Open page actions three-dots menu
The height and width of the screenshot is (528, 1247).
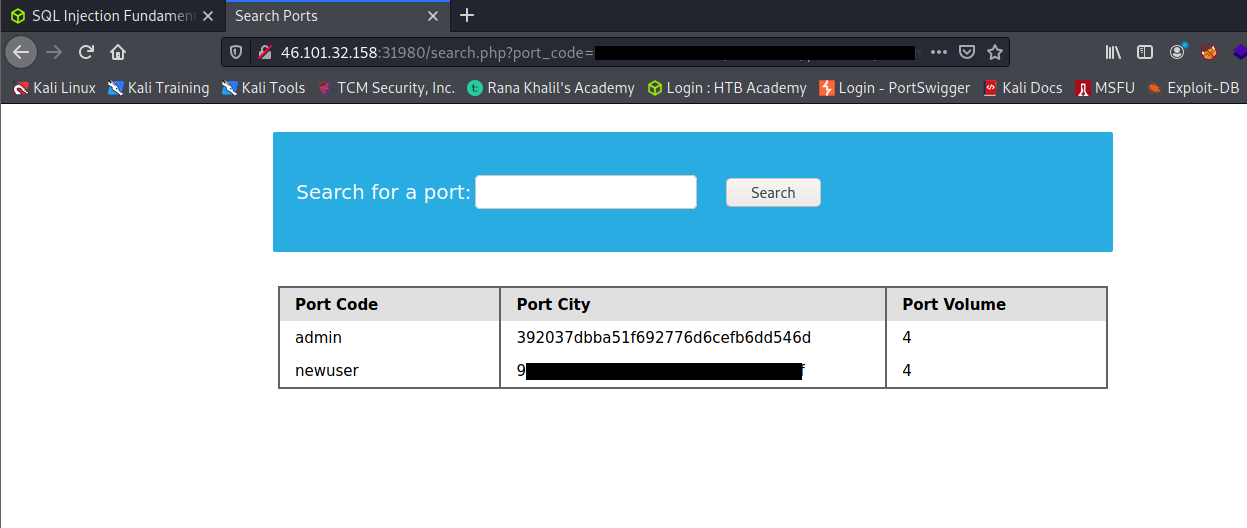pos(938,52)
